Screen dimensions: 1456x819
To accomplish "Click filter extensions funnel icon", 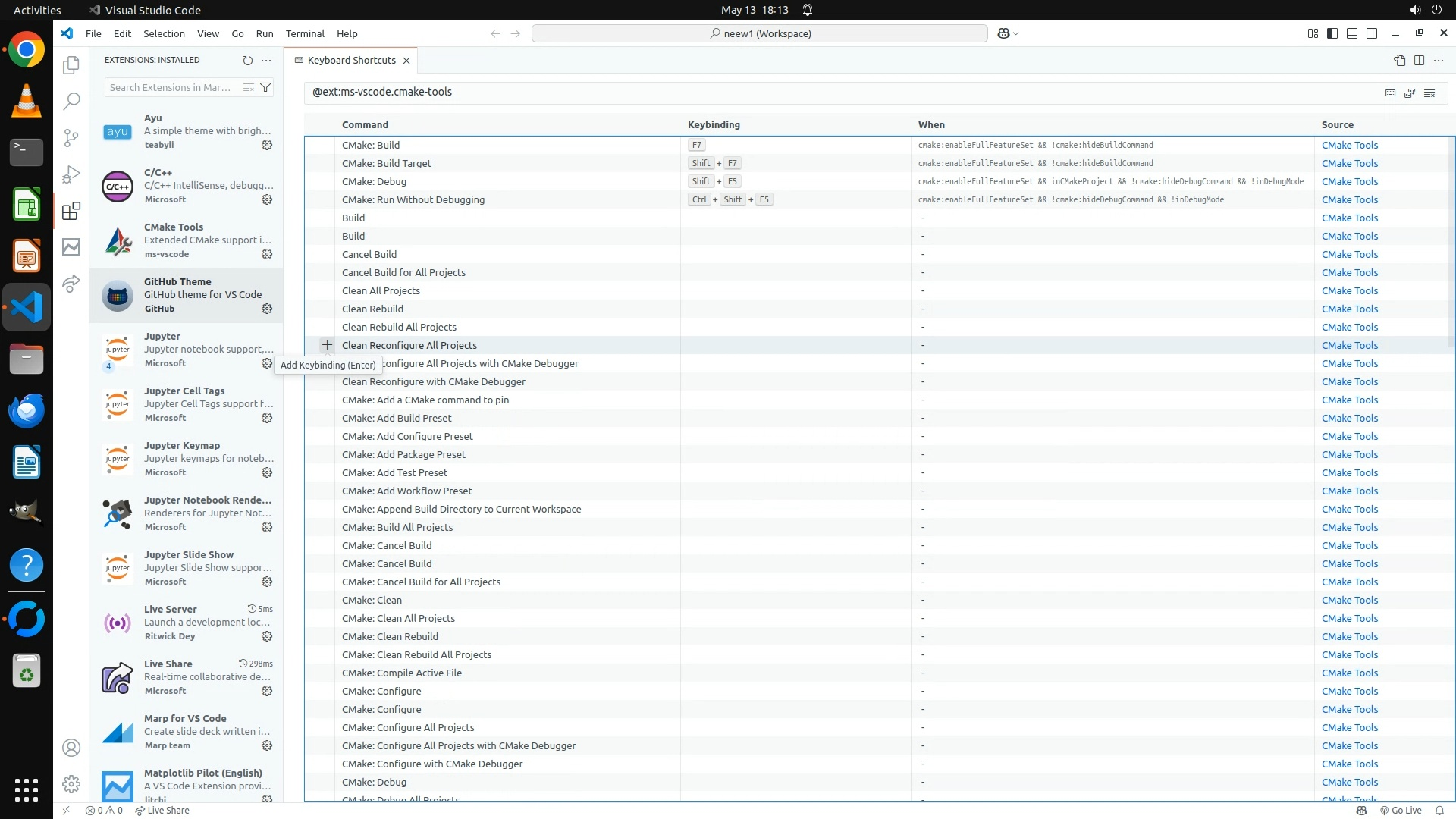I will (265, 87).
